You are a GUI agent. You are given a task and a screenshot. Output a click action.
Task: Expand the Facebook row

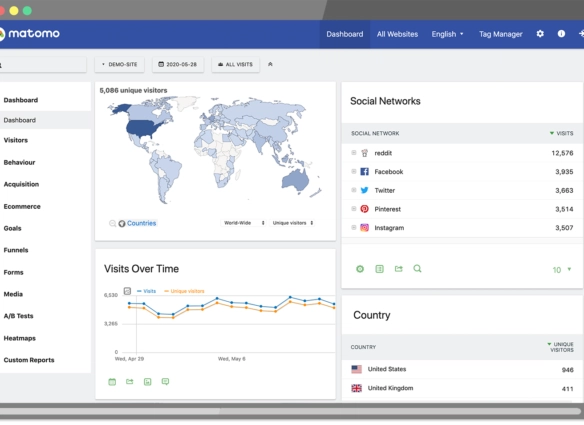click(x=354, y=171)
